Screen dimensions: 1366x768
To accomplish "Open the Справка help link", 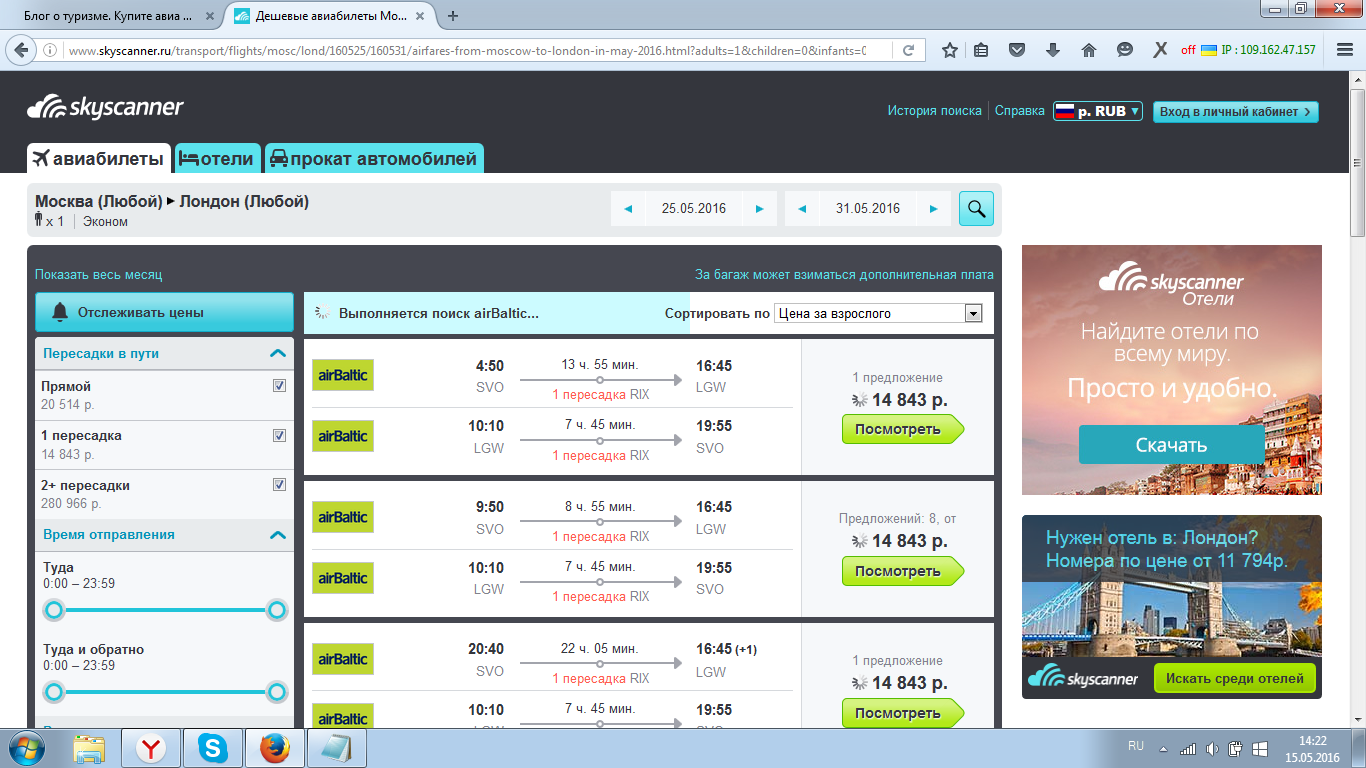I will tap(1020, 111).
